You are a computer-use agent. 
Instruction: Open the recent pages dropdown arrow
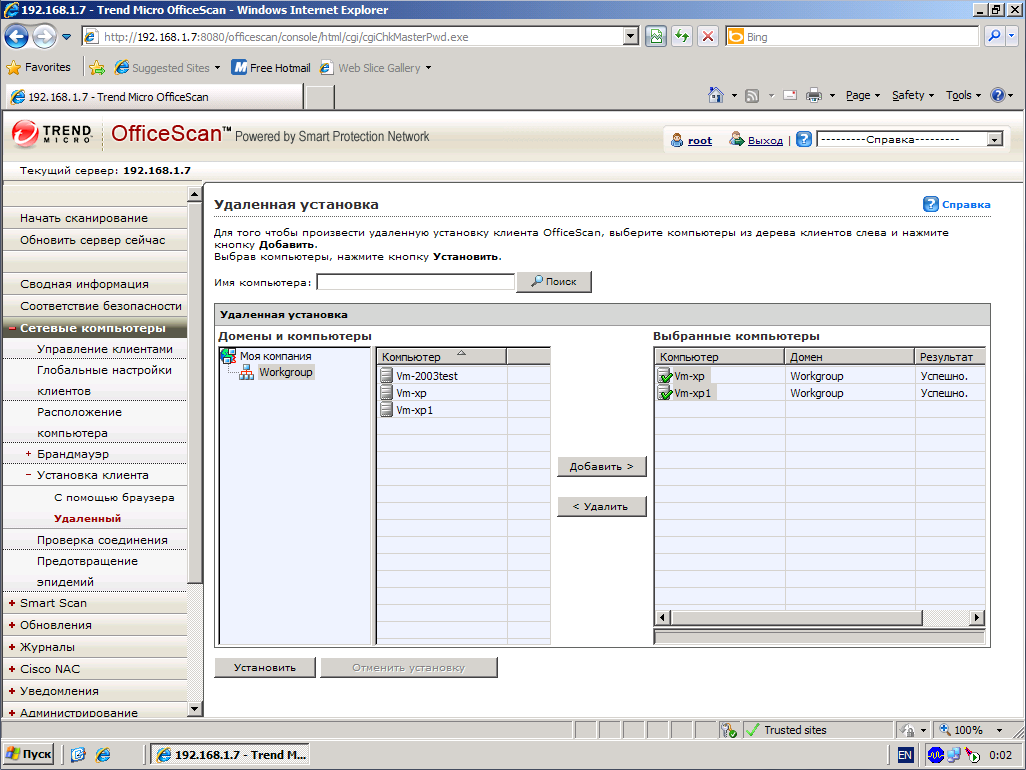pyautogui.click(x=67, y=37)
